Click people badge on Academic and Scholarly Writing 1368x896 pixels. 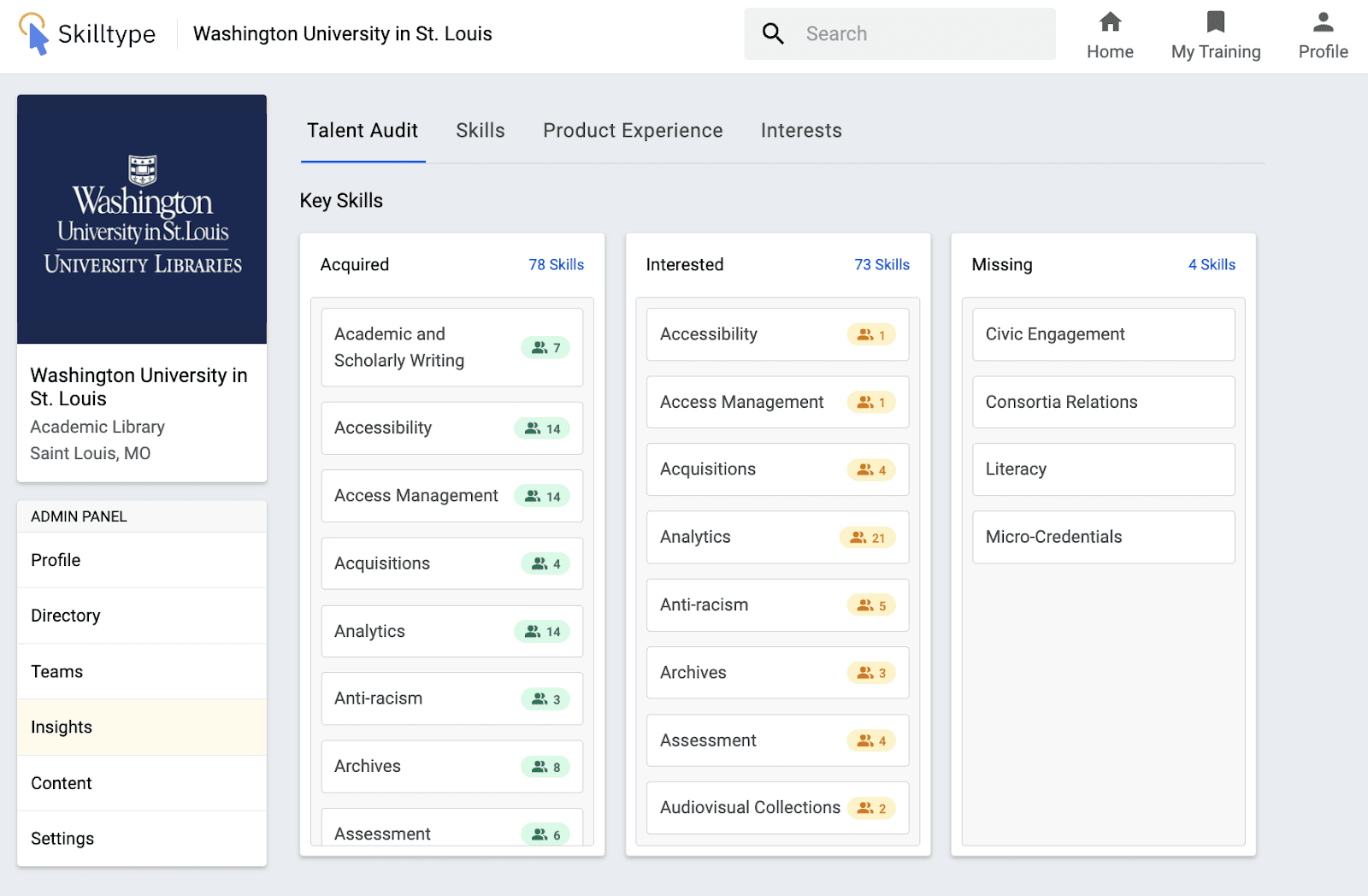545,348
